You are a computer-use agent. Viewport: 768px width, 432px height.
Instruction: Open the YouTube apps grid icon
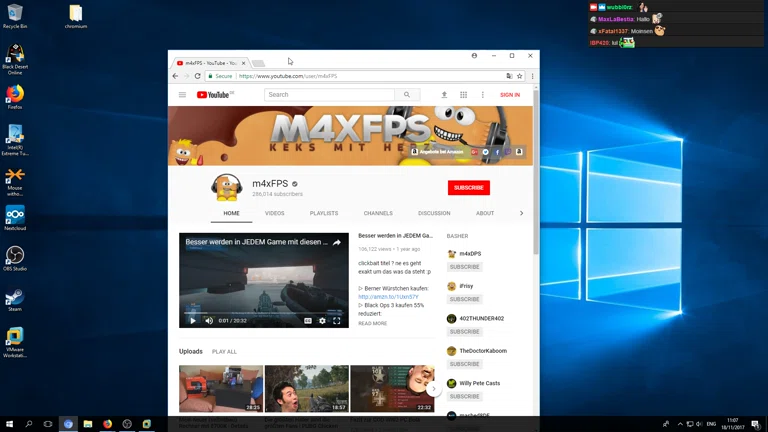click(x=463, y=95)
